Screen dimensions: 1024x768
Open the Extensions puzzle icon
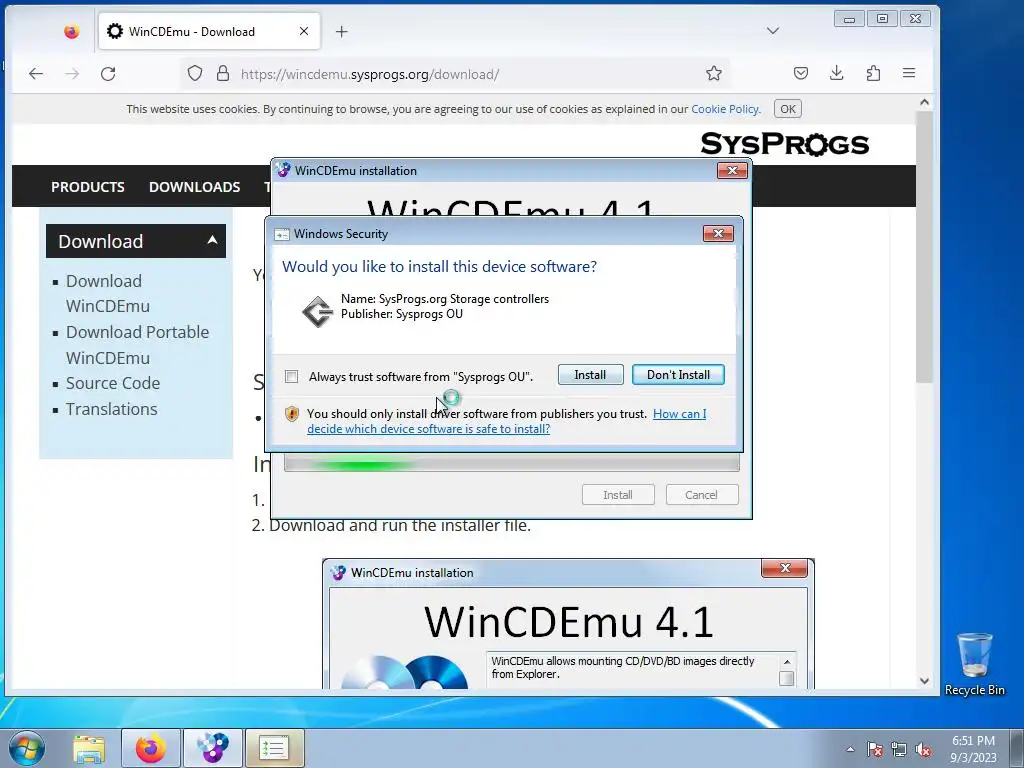coord(873,73)
